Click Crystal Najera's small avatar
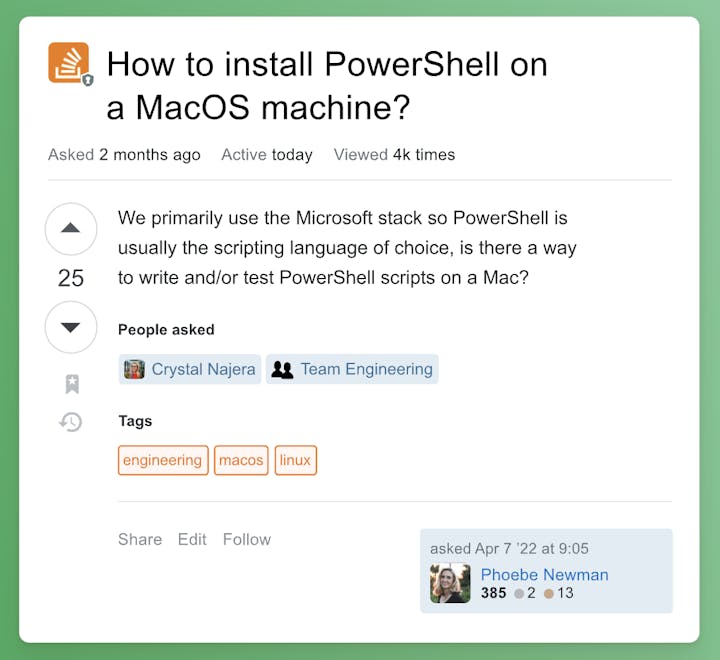The height and width of the screenshot is (660, 720). click(x=134, y=369)
